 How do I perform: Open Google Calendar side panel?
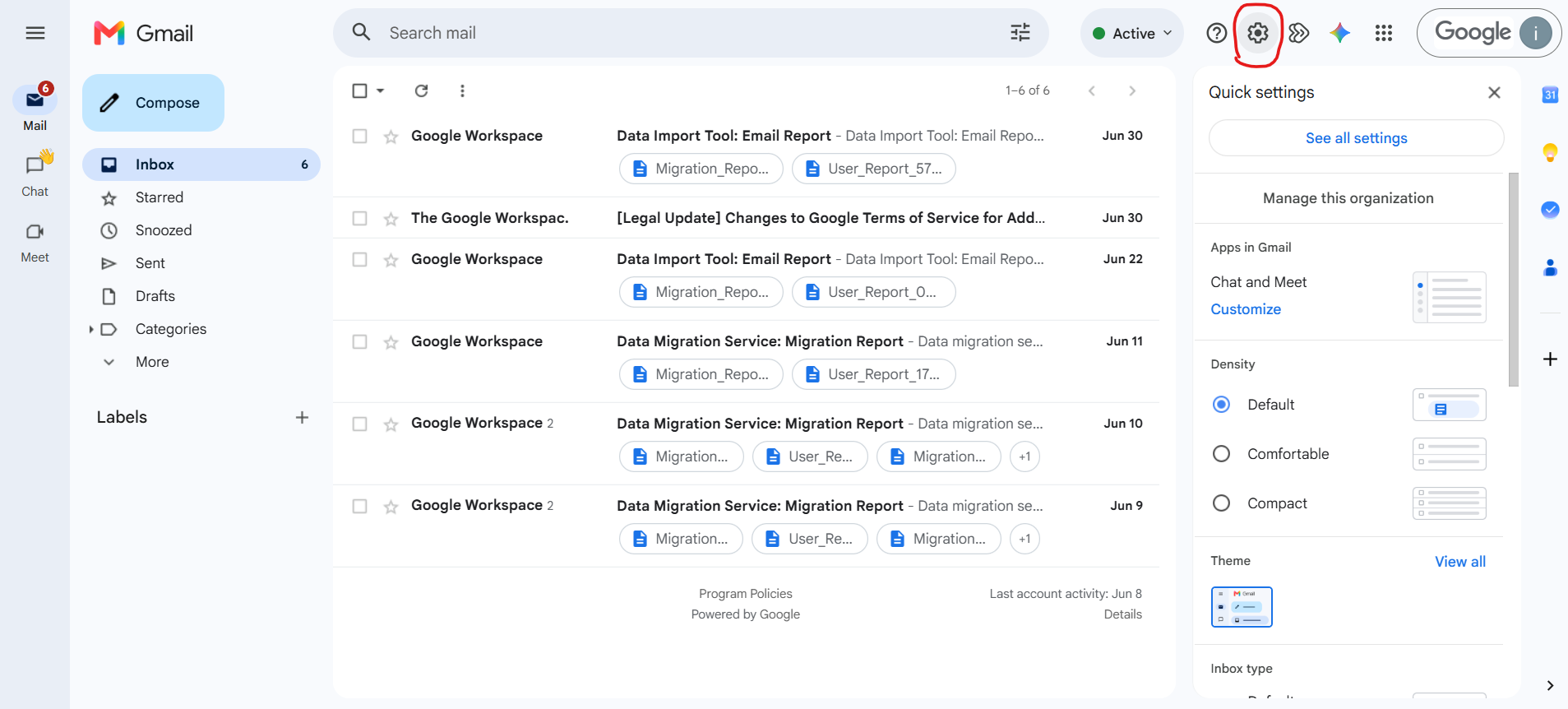pyautogui.click(x=1550, y=95)
